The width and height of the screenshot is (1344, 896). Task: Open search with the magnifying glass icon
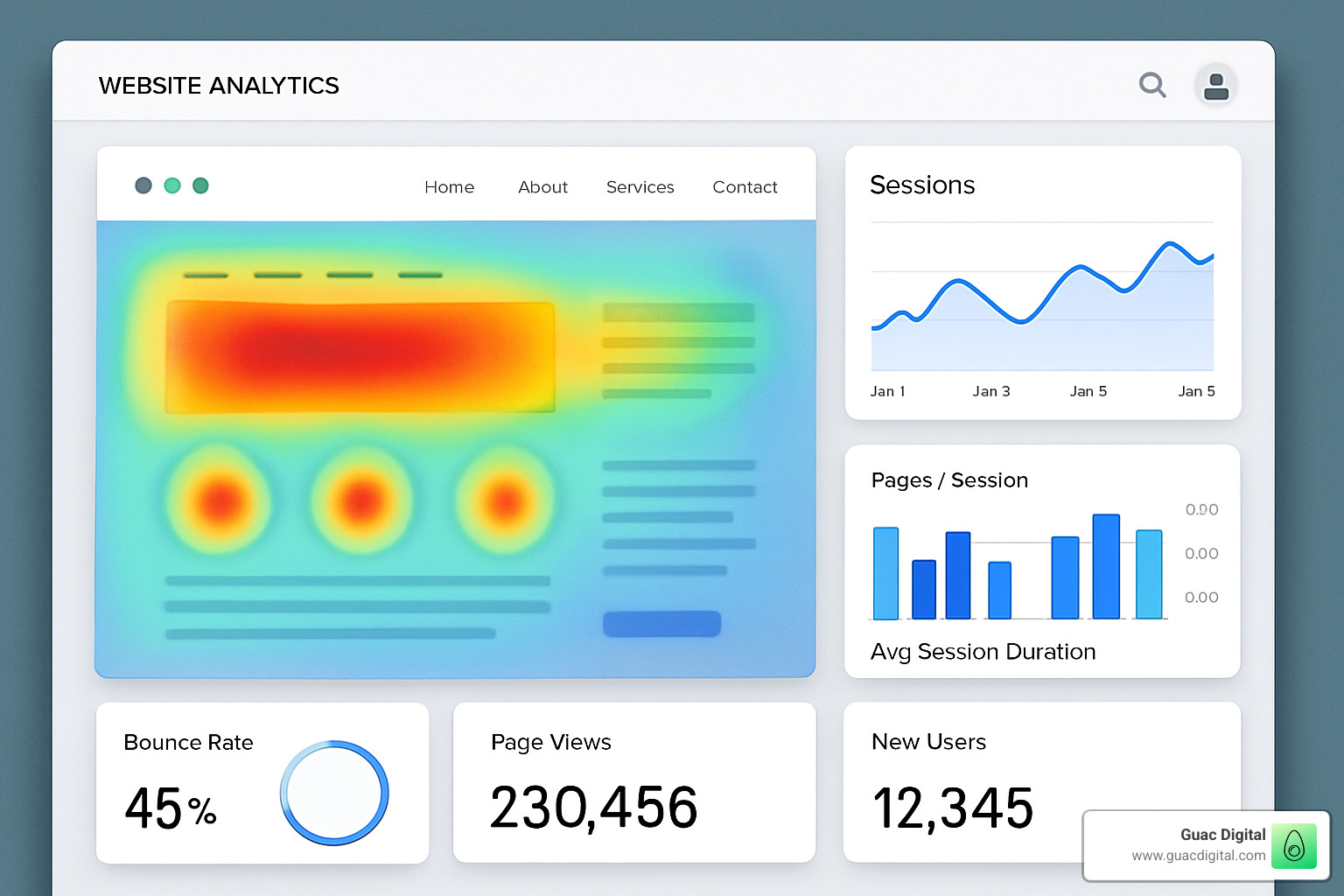click(x=1152, y=85)
